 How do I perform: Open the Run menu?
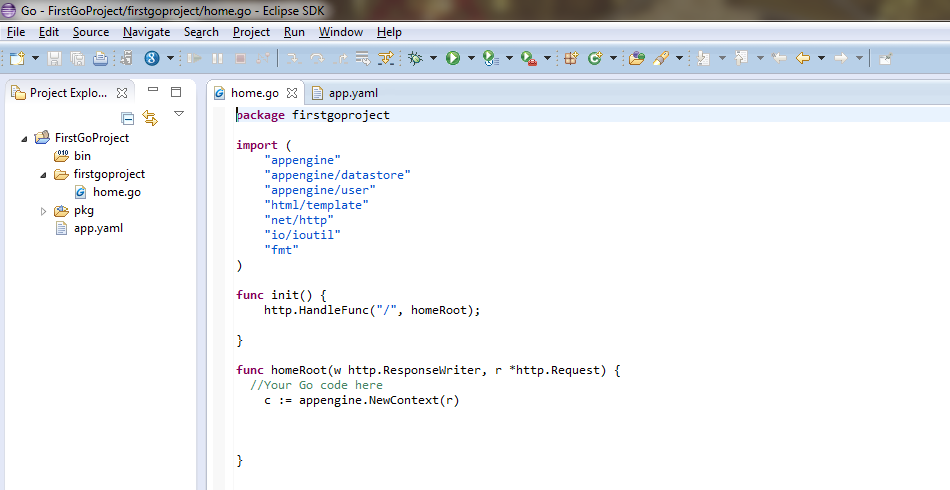(294, 32)
